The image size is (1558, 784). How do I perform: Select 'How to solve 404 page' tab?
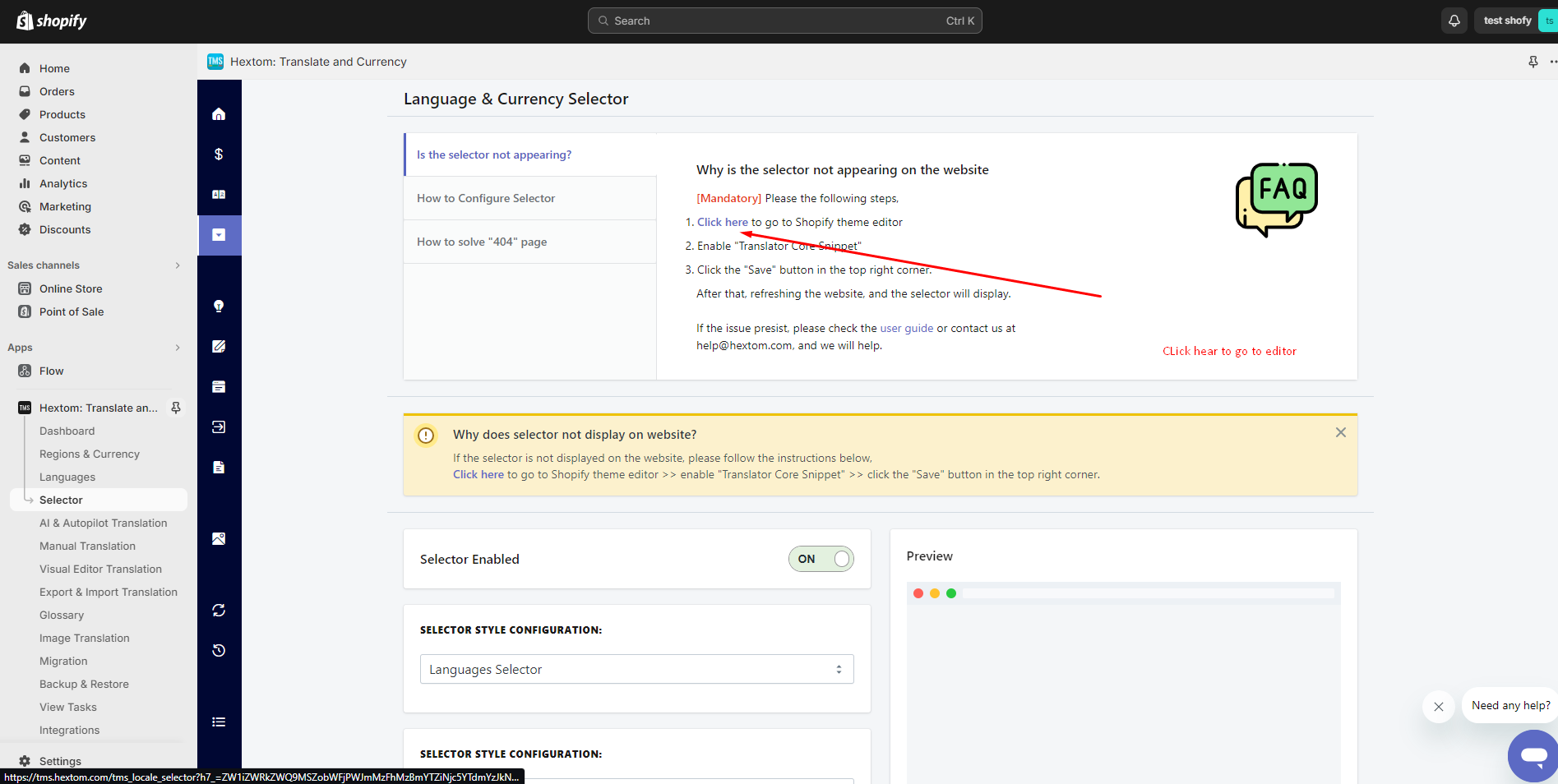pos(530,242)
